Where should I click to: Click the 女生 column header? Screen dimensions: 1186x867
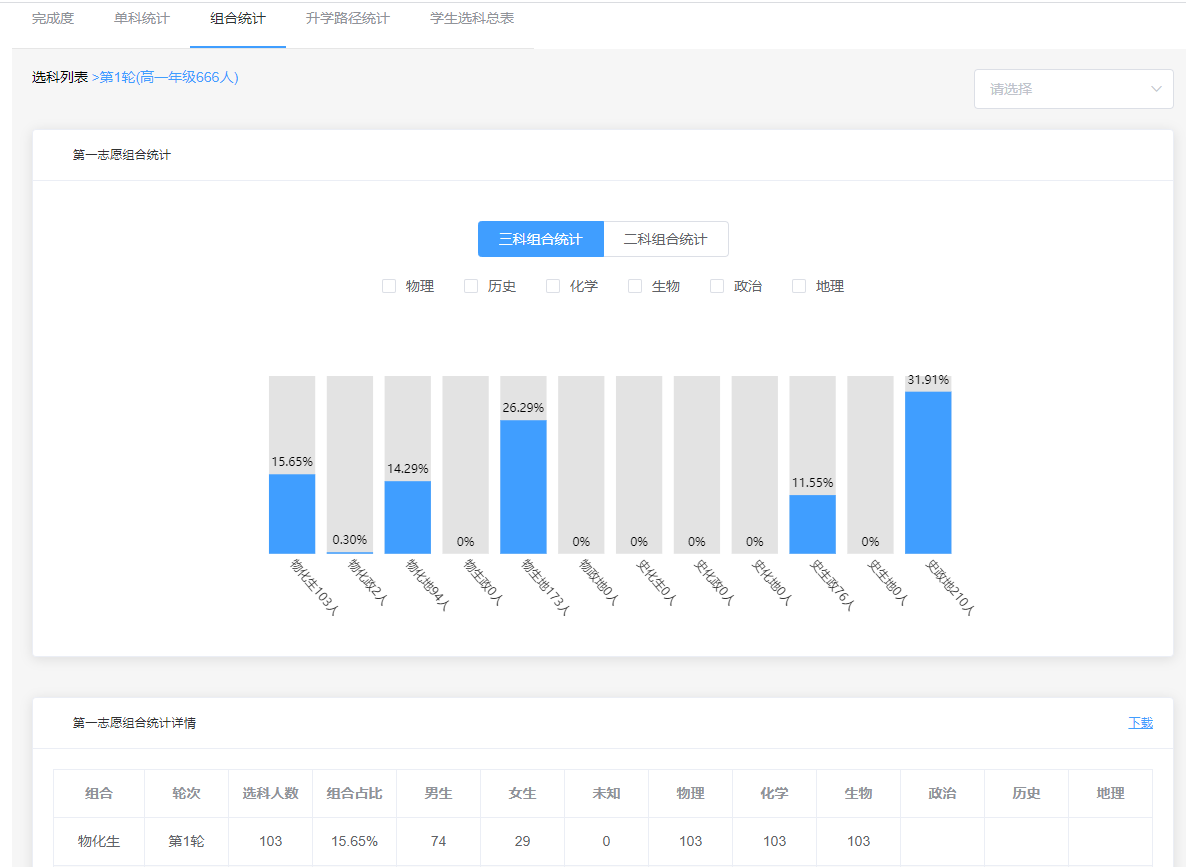coord(522,793)
